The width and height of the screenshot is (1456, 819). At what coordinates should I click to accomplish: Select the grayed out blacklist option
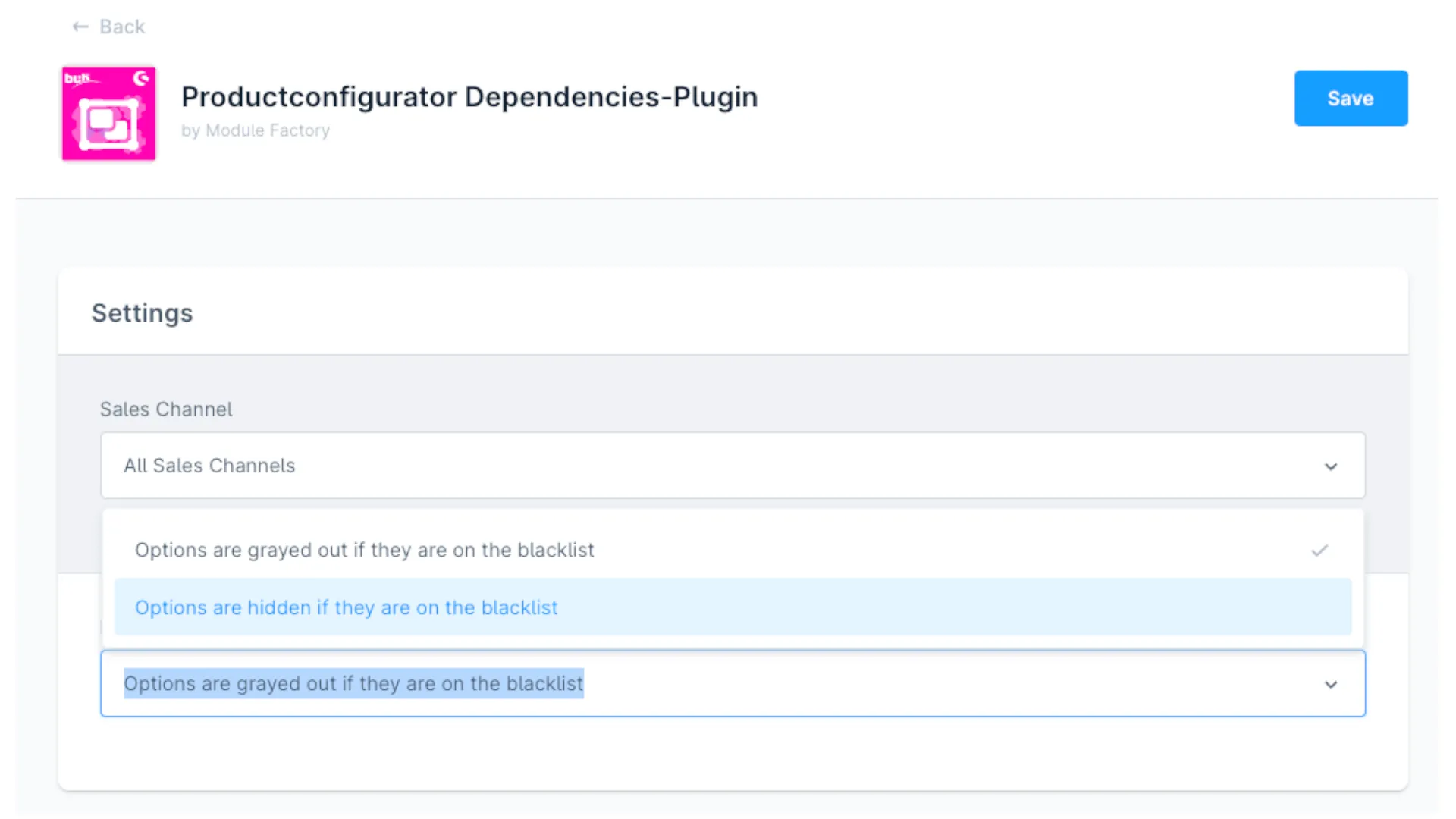click(365, 550)
